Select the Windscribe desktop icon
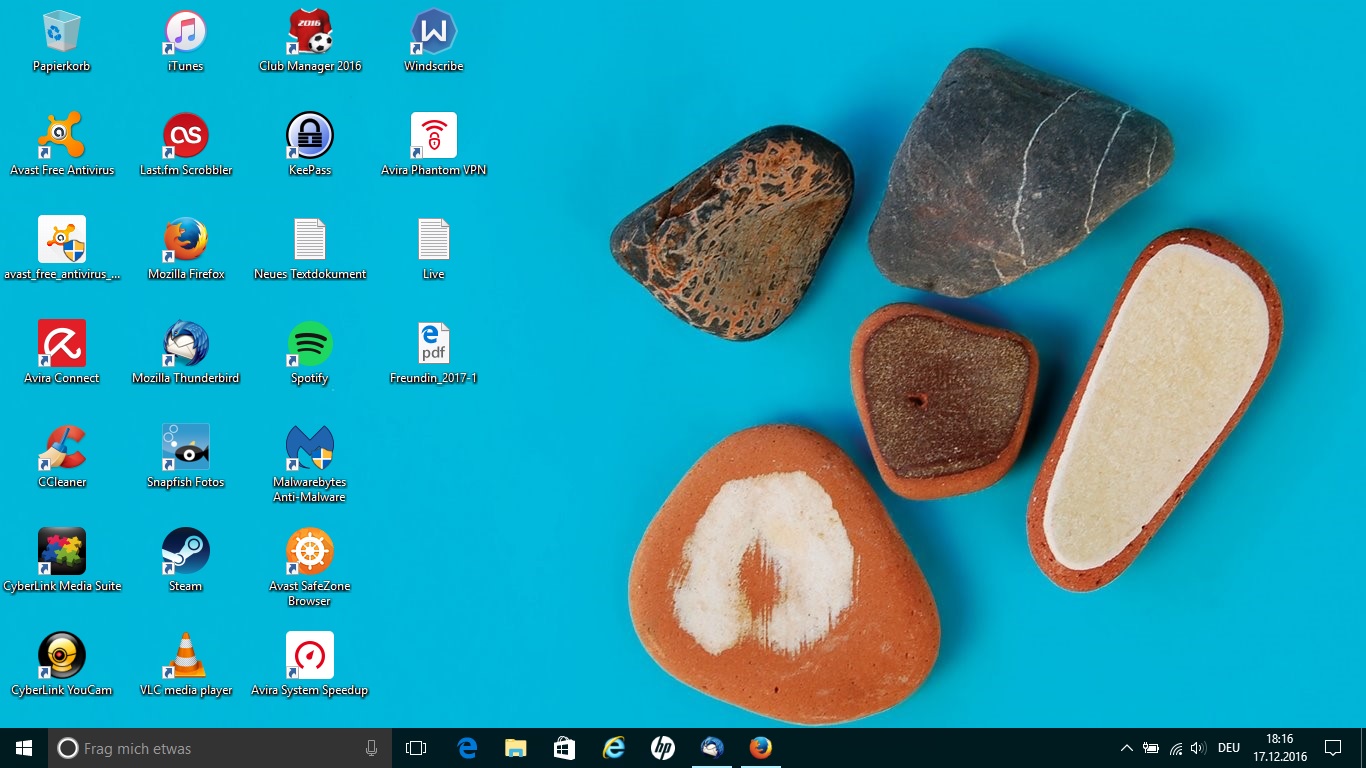Image resolution: width=1366 pixels, height=768 pixels. pyautogui.click(x=434, y=41)
